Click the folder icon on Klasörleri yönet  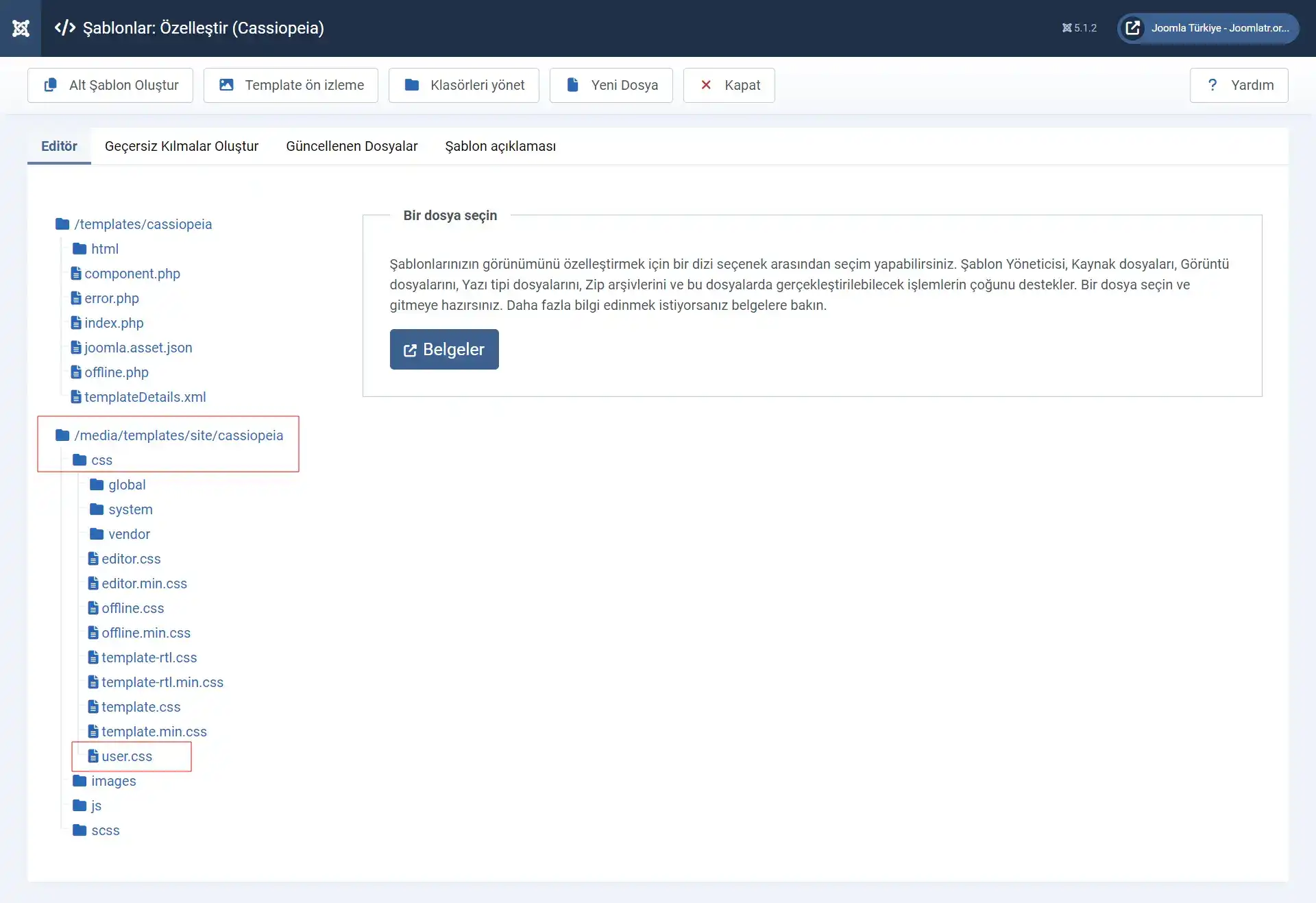(412, 84)
